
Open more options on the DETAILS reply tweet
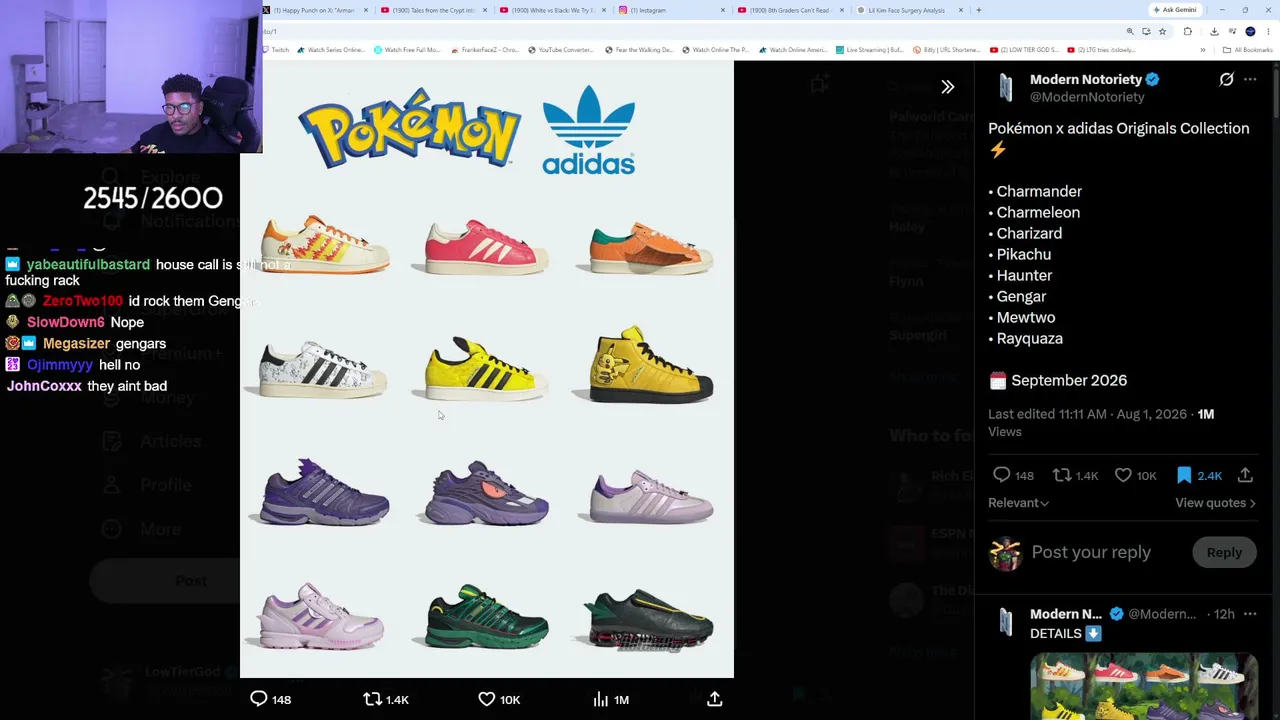(1250, 614)
